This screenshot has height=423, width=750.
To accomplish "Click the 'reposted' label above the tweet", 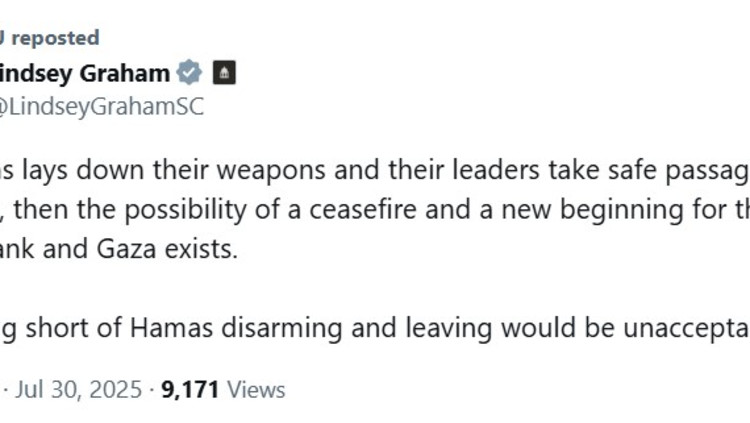I will pos(56,38).
